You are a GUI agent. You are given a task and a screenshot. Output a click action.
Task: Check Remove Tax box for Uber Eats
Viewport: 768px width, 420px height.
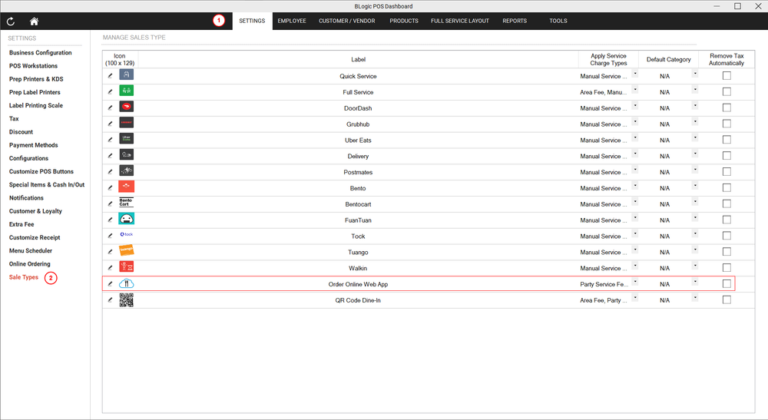point(726,140)
